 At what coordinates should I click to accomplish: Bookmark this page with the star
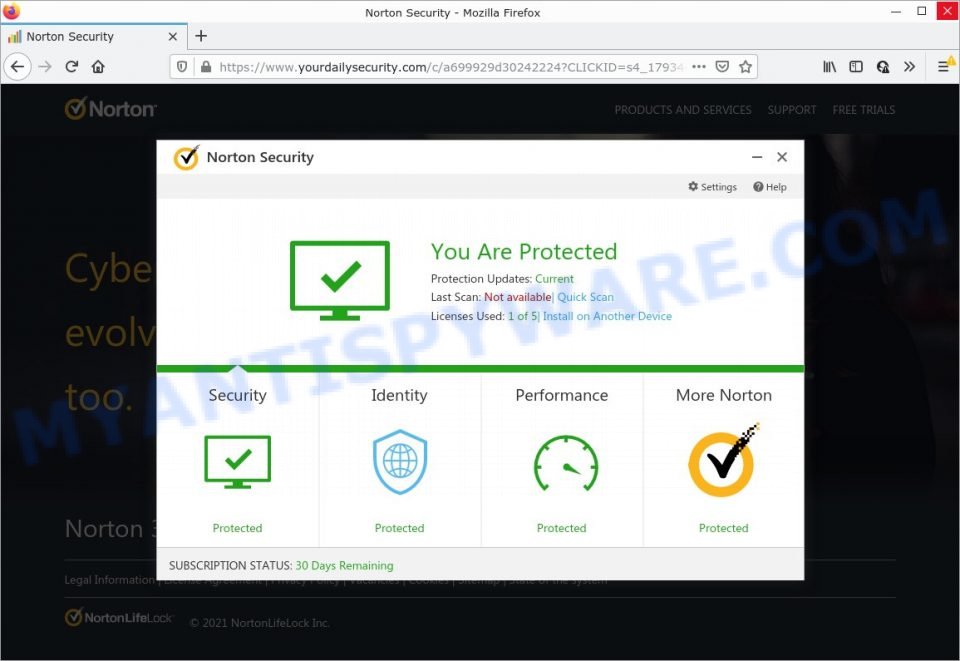745,67
